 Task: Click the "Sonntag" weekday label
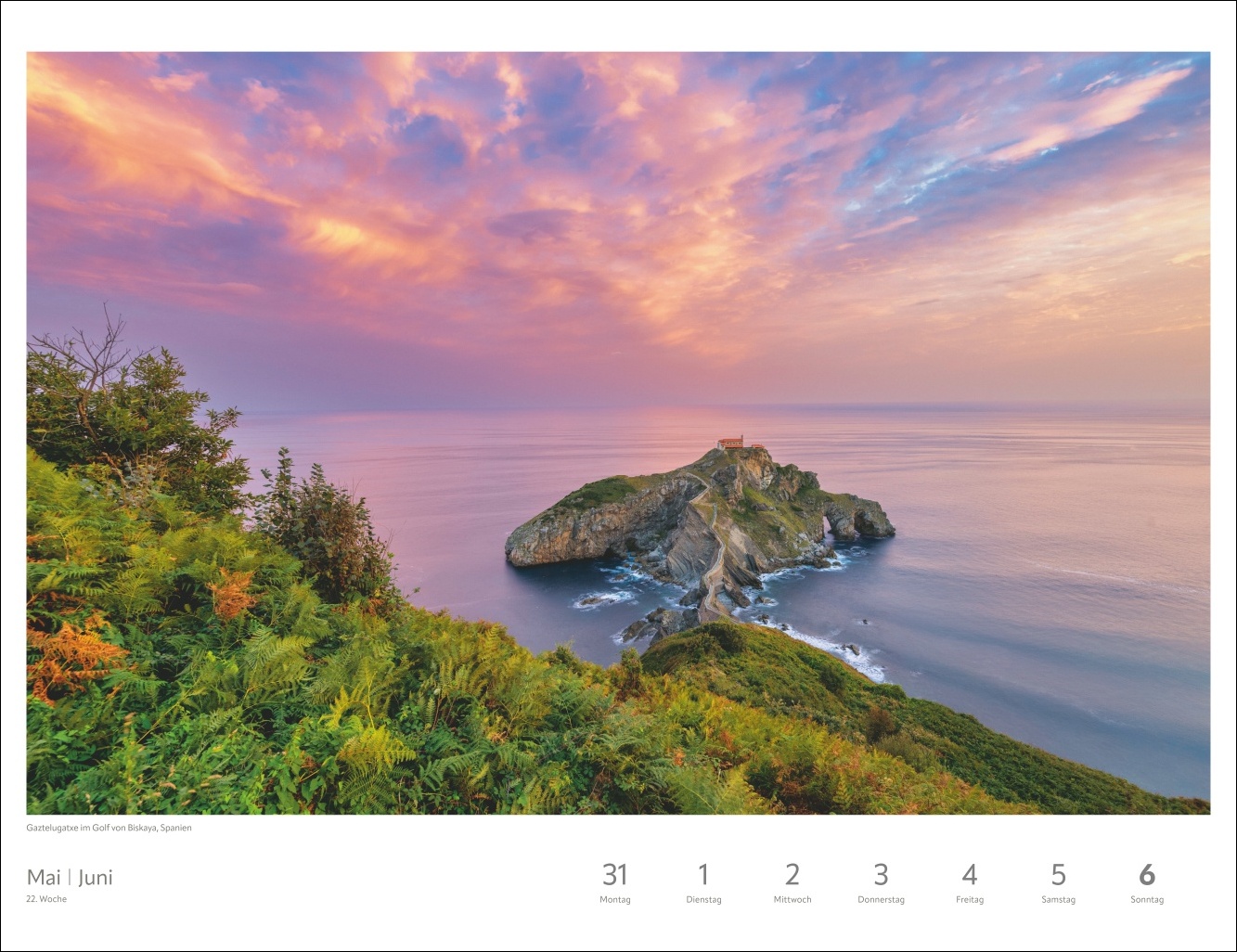click(1147, 900)
